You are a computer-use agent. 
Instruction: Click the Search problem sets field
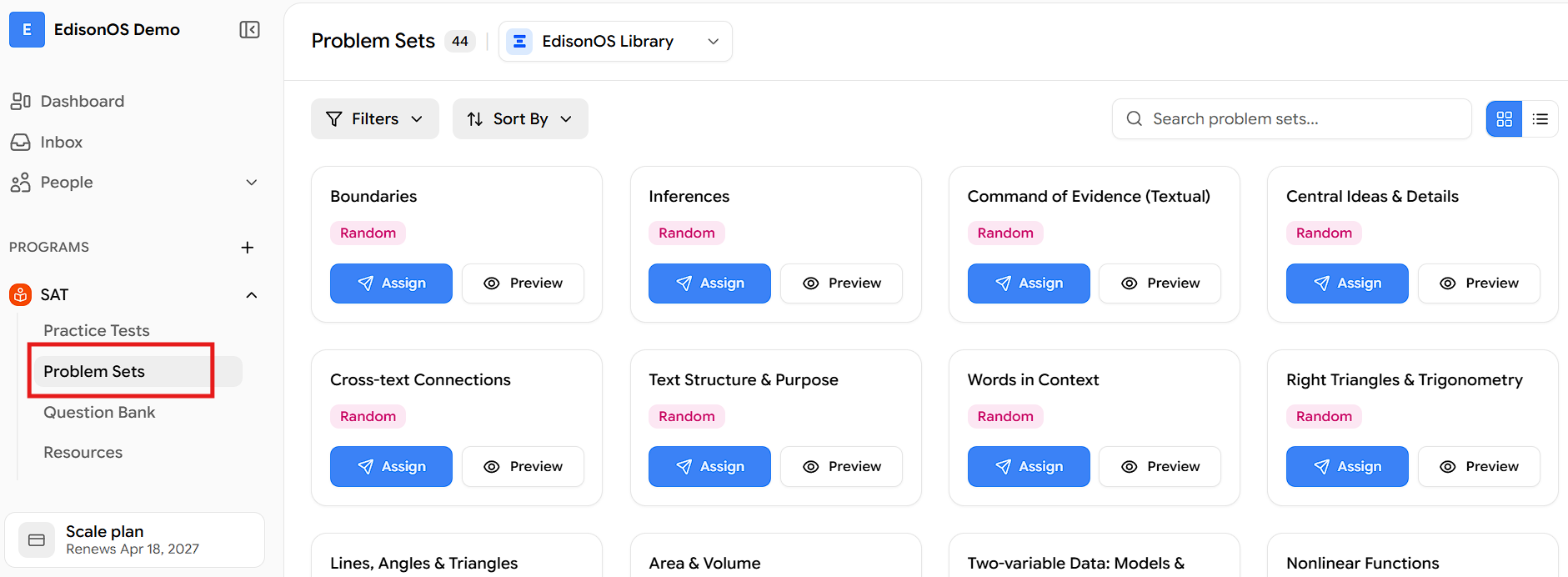coord(1292,119)
